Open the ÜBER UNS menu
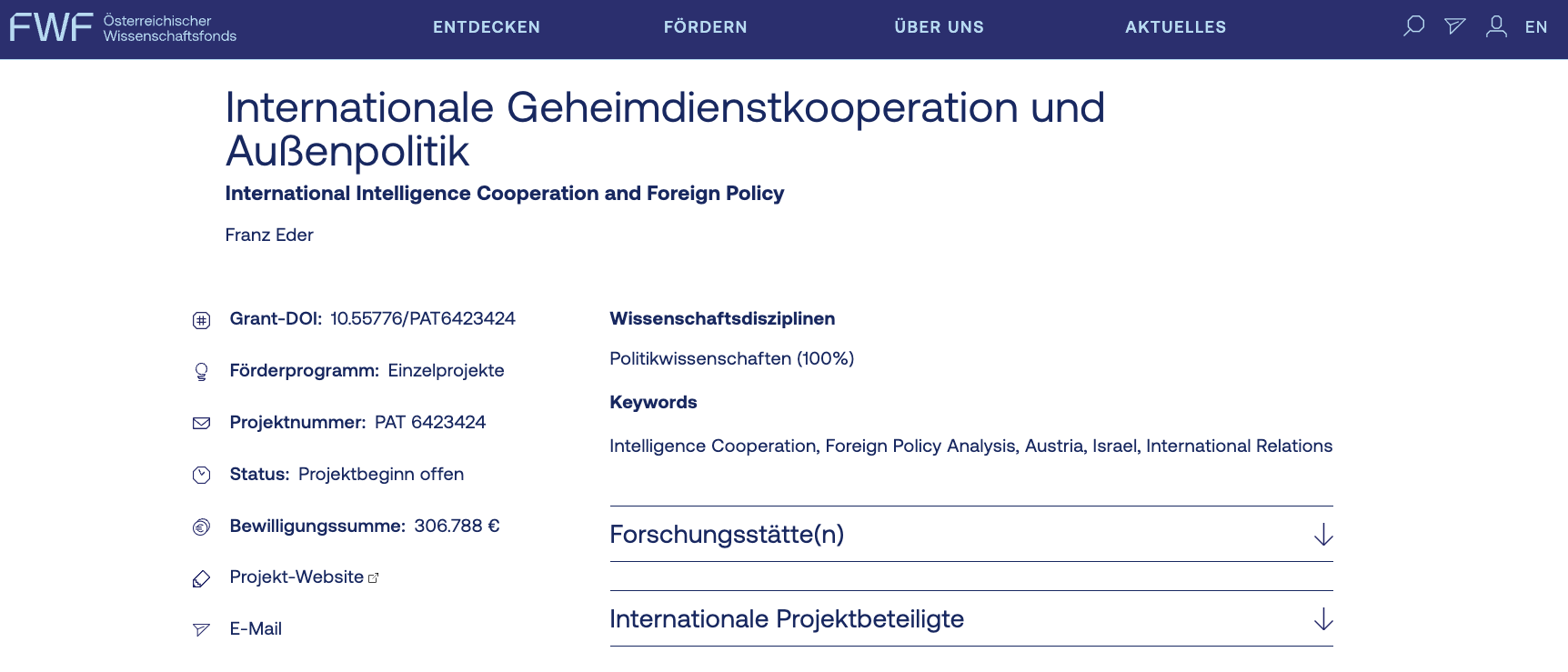The width and height of the screenshot is (1568, 672). point(939,27)
